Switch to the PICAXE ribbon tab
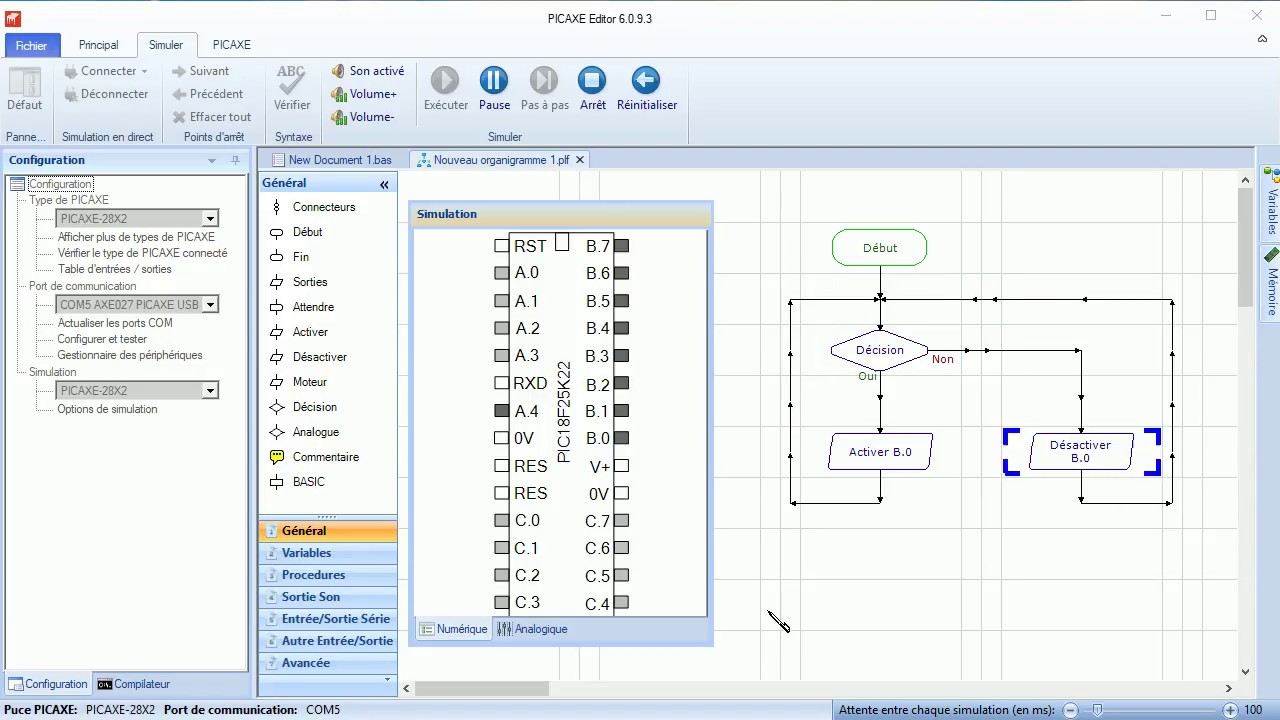 (232, 45)
